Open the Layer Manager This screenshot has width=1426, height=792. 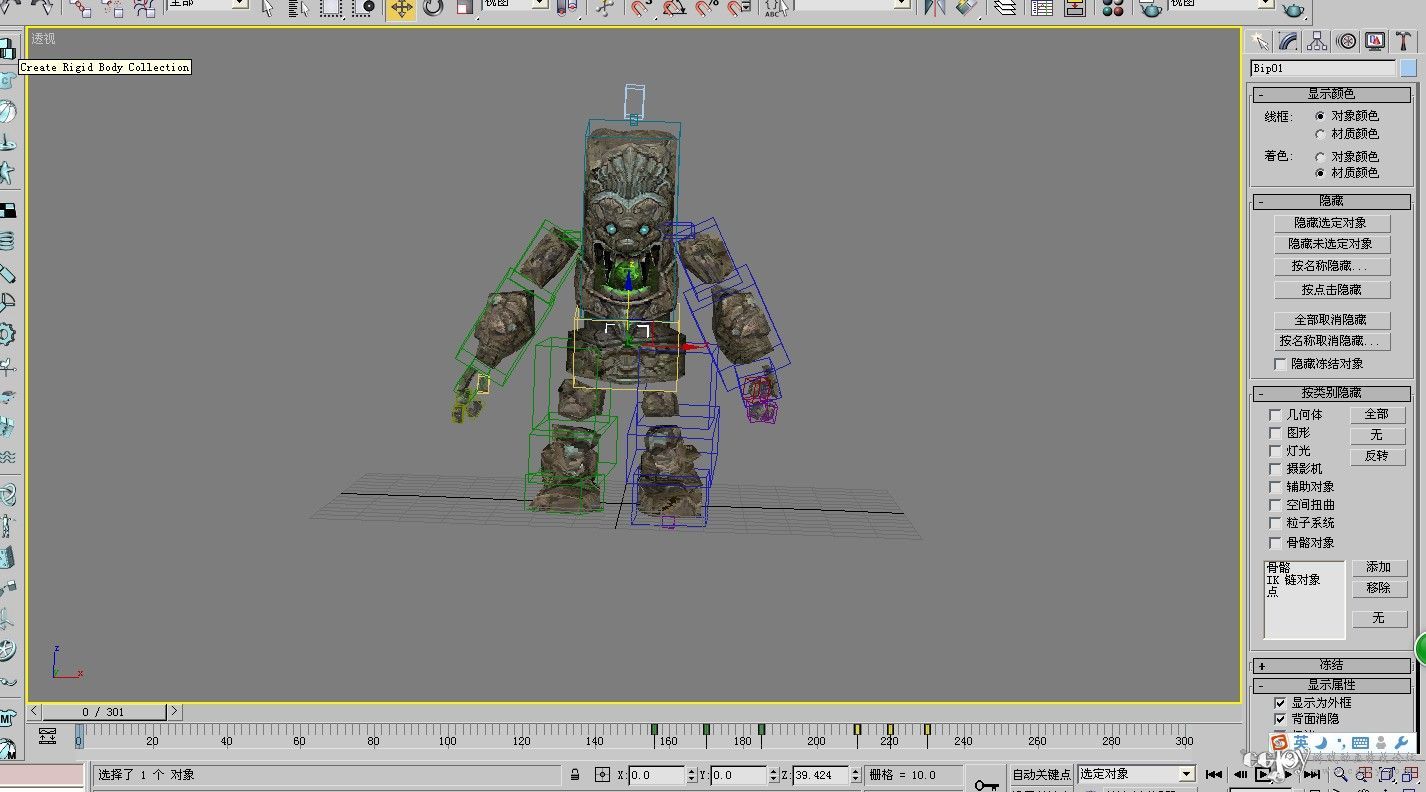click(x=1005, y=8)
